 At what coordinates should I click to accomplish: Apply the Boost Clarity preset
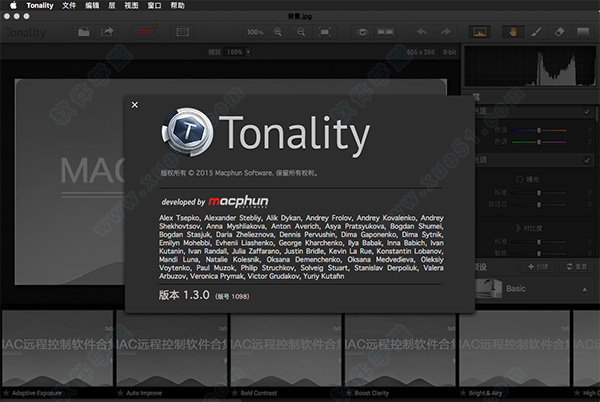pos(400,349)
